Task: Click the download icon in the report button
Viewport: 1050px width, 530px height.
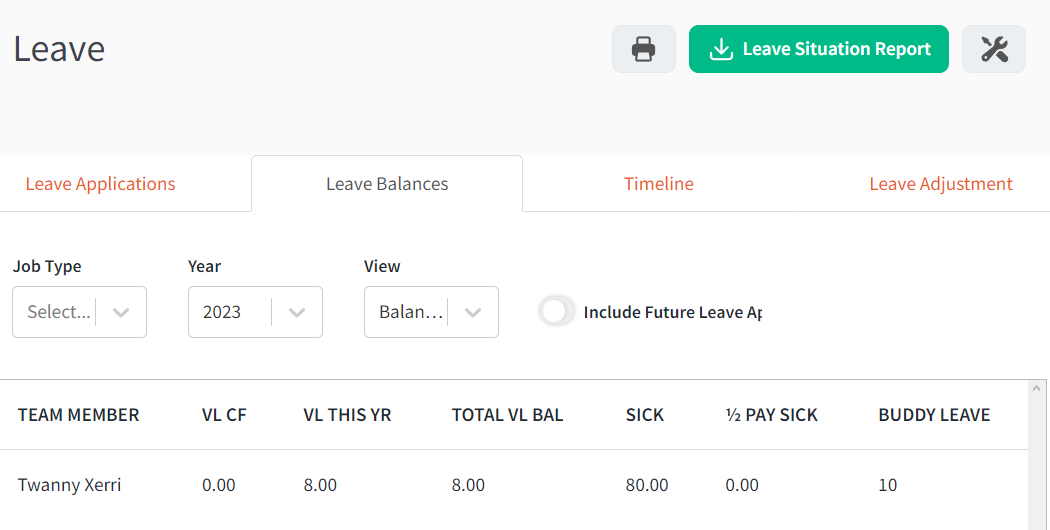Action: pyautogui.click(x=721, y=49)
